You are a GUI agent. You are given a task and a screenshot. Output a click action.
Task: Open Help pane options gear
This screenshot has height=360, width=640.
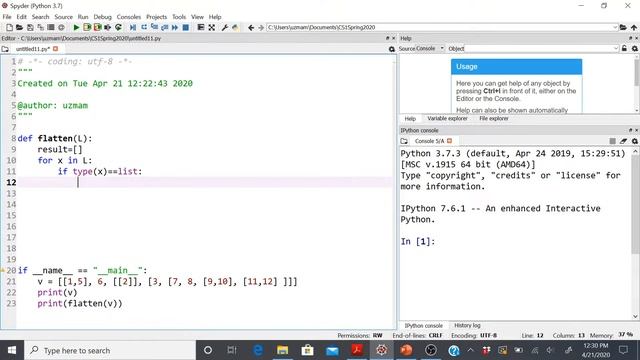[634, 49]
